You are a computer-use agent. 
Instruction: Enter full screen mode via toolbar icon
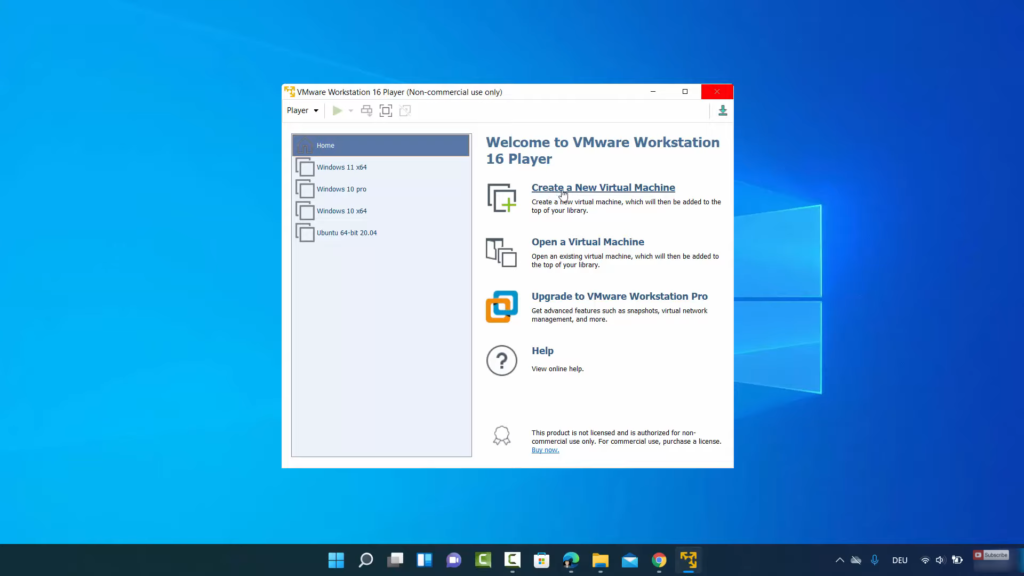click(x=386, y=111)
